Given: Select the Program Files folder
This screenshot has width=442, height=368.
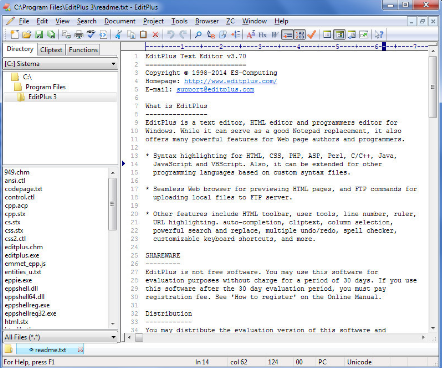Looking at the screenshot, I should click(x=45, y=87).
